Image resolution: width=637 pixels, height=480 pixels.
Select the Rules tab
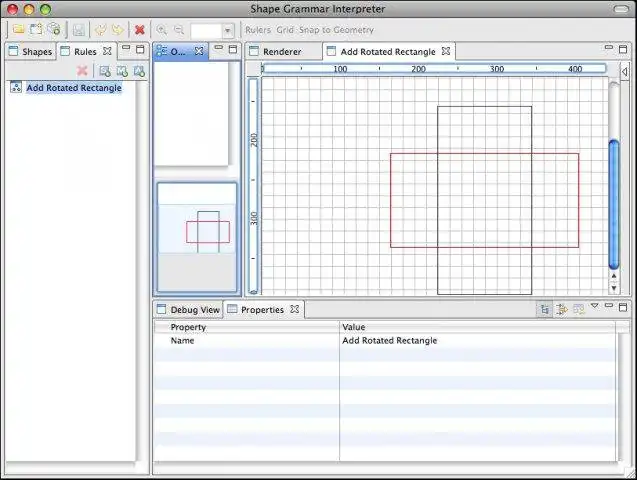point(85,52)
